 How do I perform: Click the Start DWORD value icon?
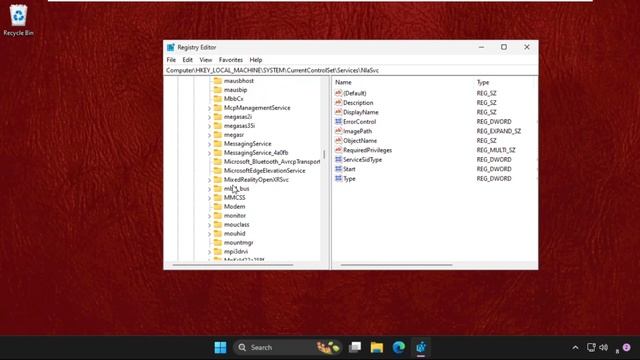[338, 169]
